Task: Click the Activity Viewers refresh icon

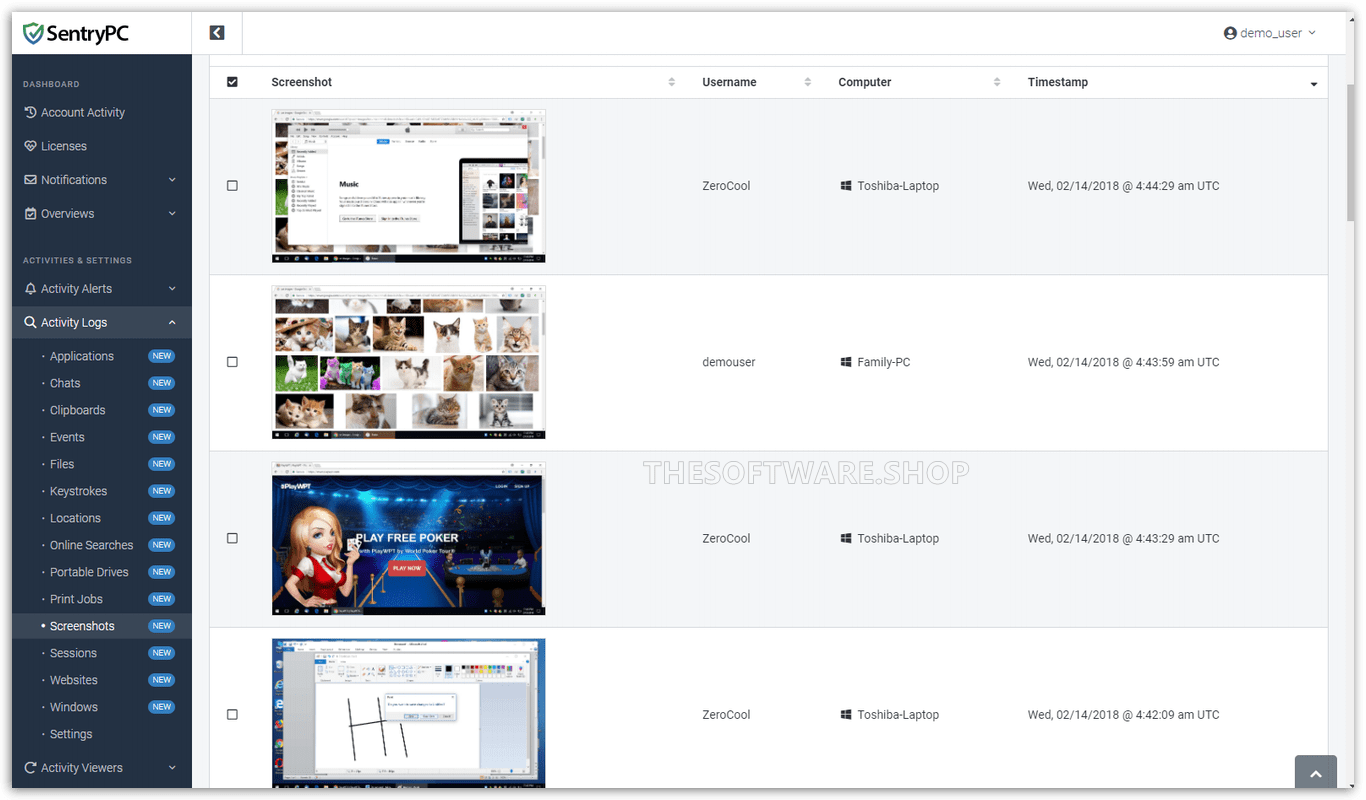Action: (31, 767)
